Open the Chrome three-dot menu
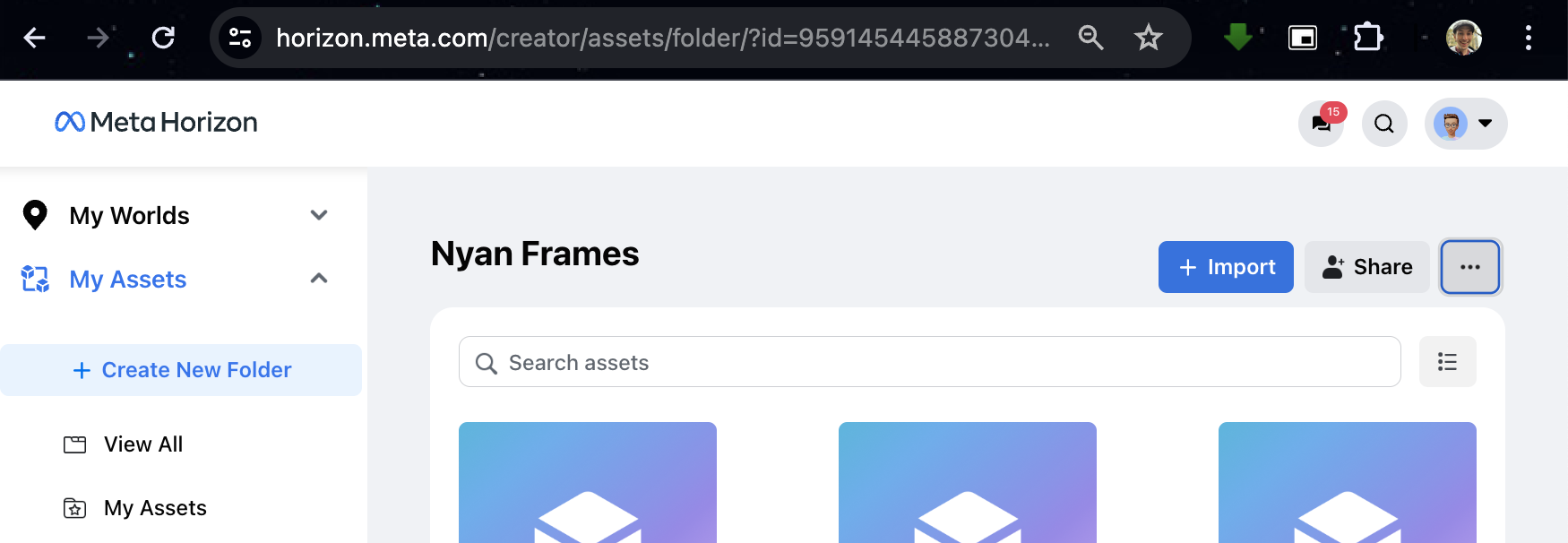Screen dimensions: 1568x543 click(x=1529, y=38)
